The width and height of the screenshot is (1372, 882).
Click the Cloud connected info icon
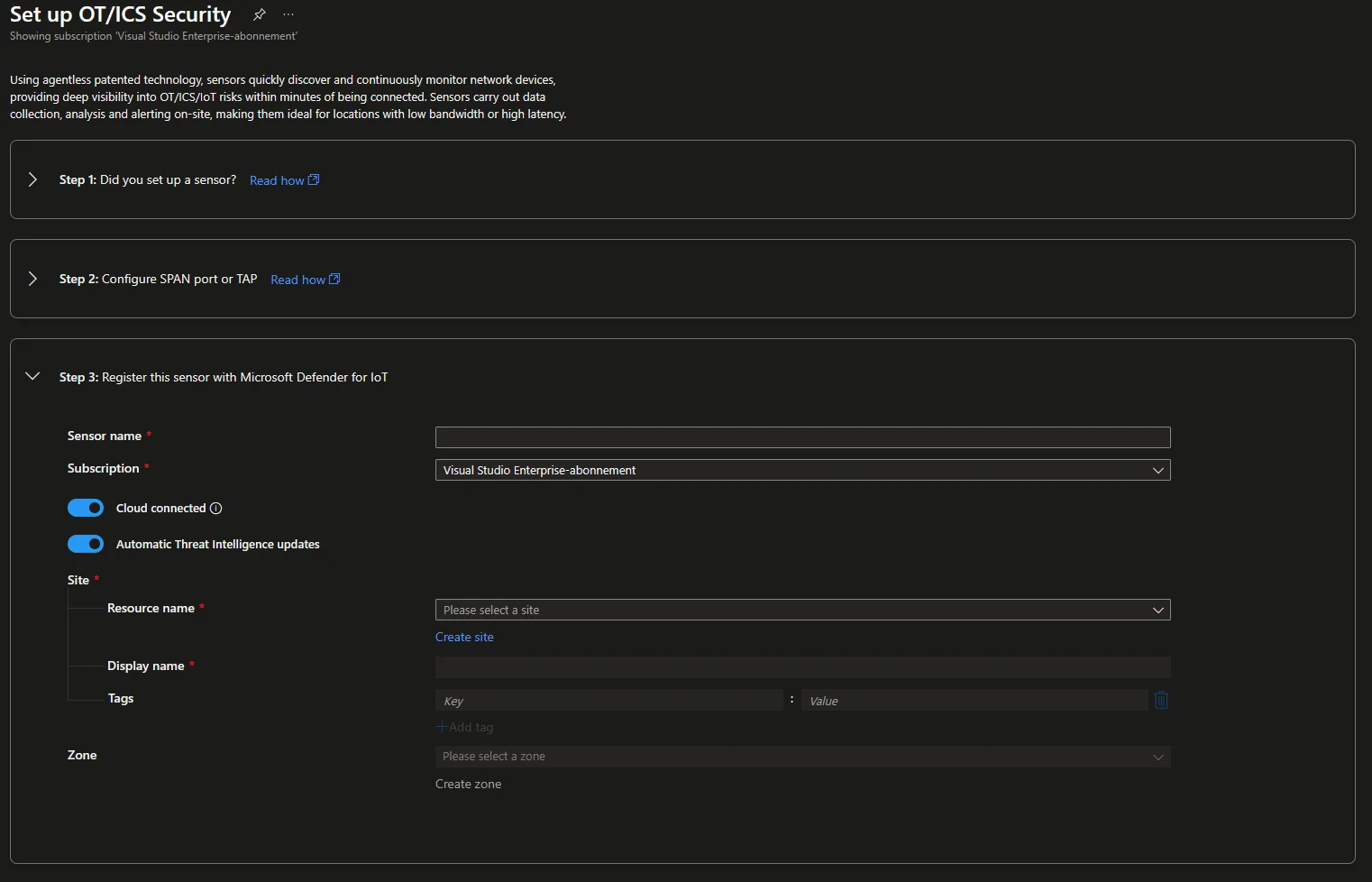pos(216,509)
